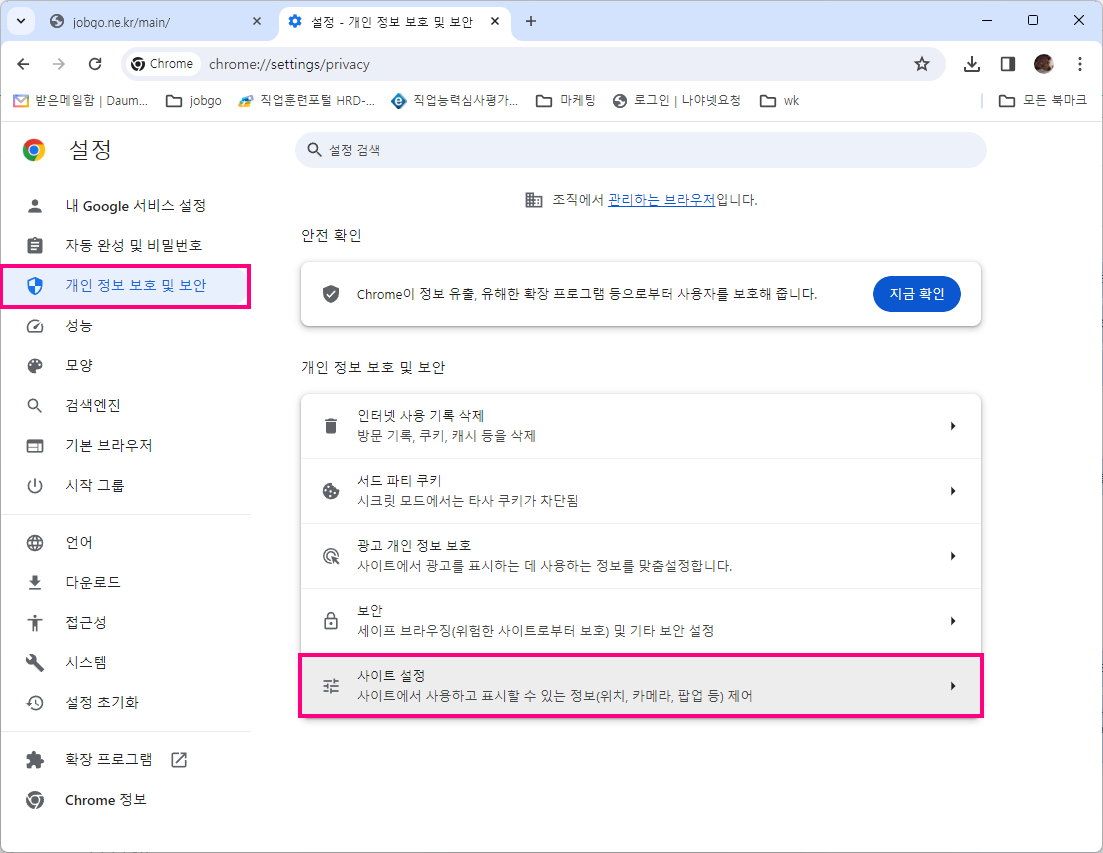Open the 다운로드 settings section
Screen dimensions: 1103x853
tap(127, 583)
